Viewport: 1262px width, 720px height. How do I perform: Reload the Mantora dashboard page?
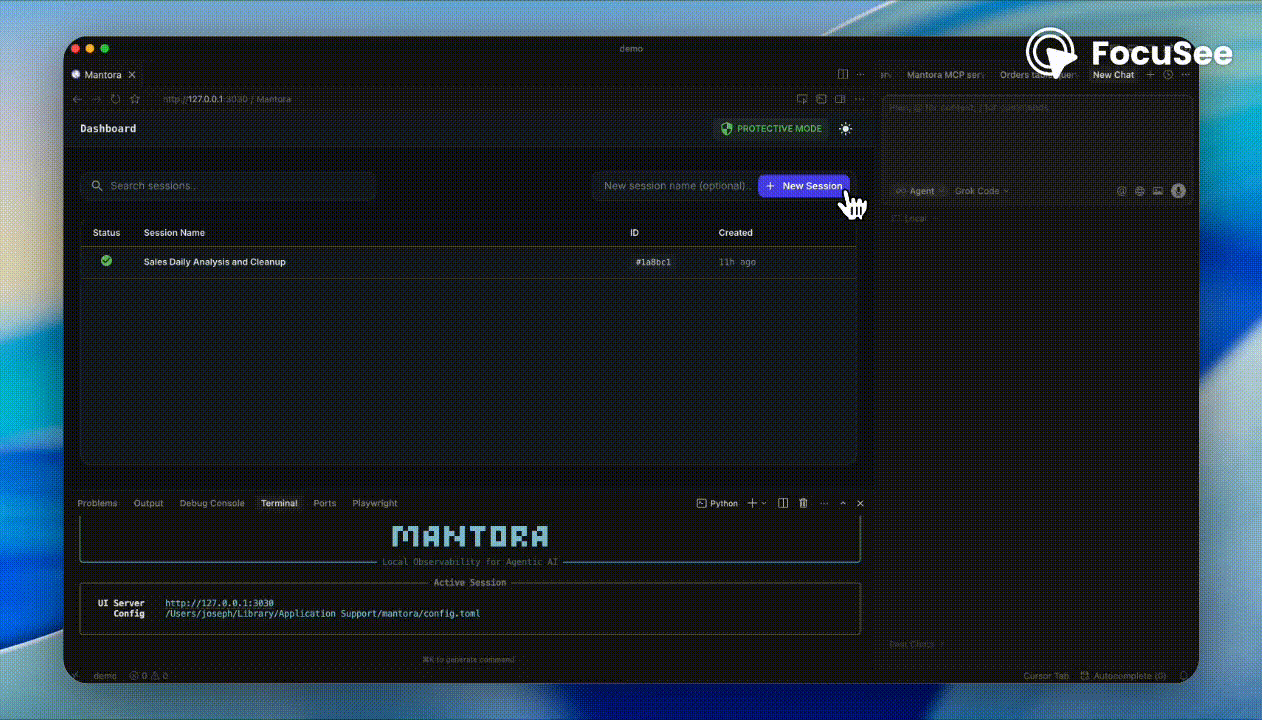(x=114, y=99)
